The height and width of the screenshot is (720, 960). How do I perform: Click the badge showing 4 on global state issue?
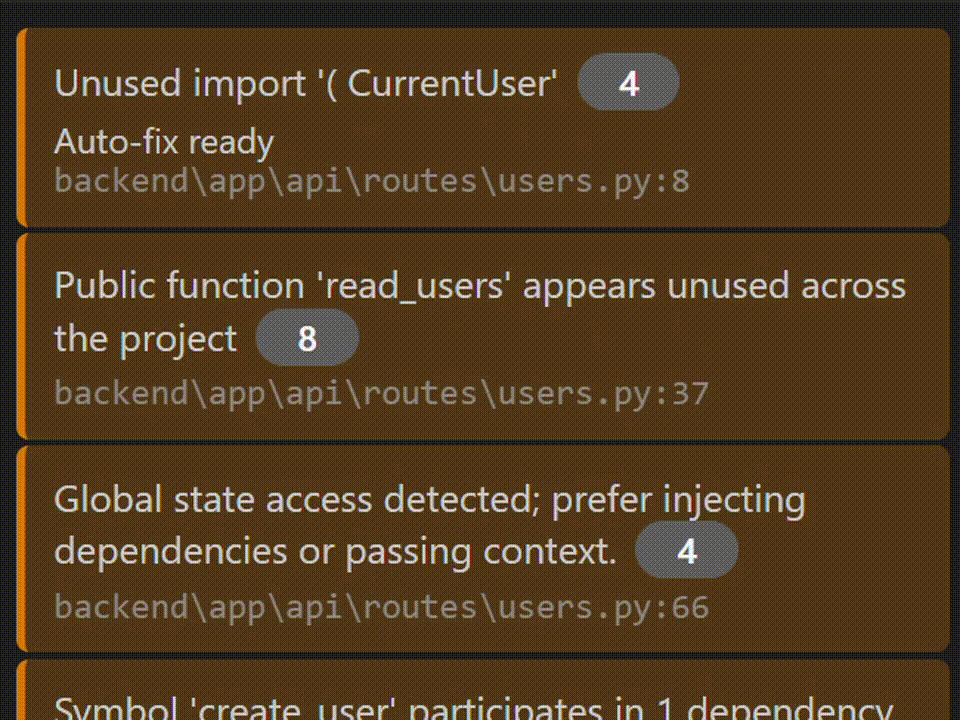(x=686, y=550)
